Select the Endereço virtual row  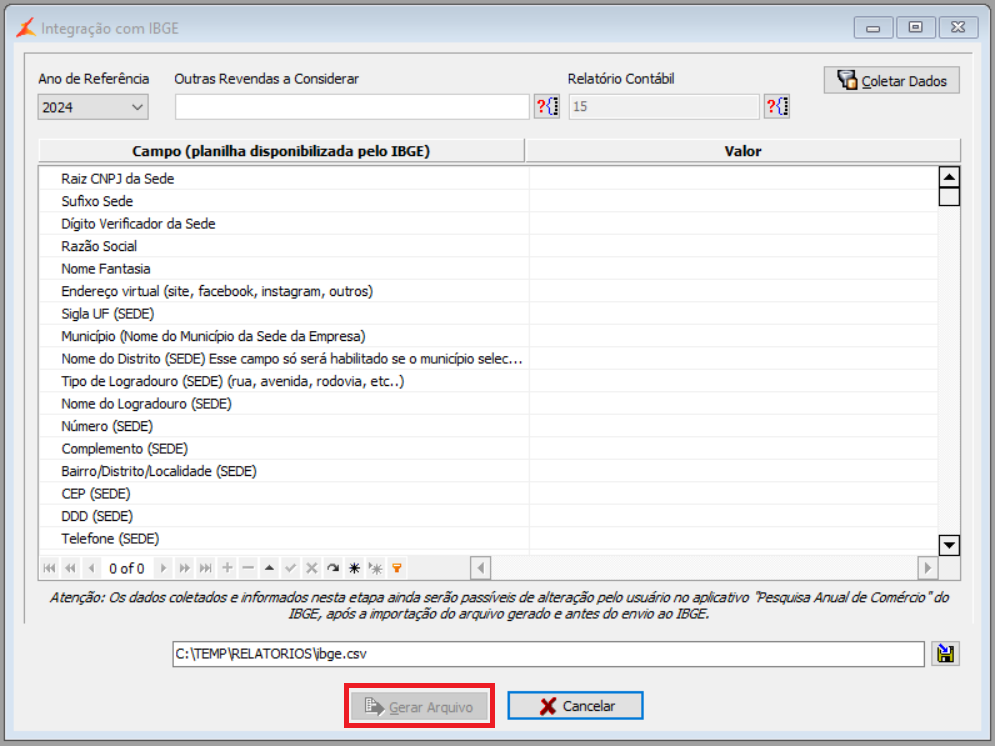(488, 291)
